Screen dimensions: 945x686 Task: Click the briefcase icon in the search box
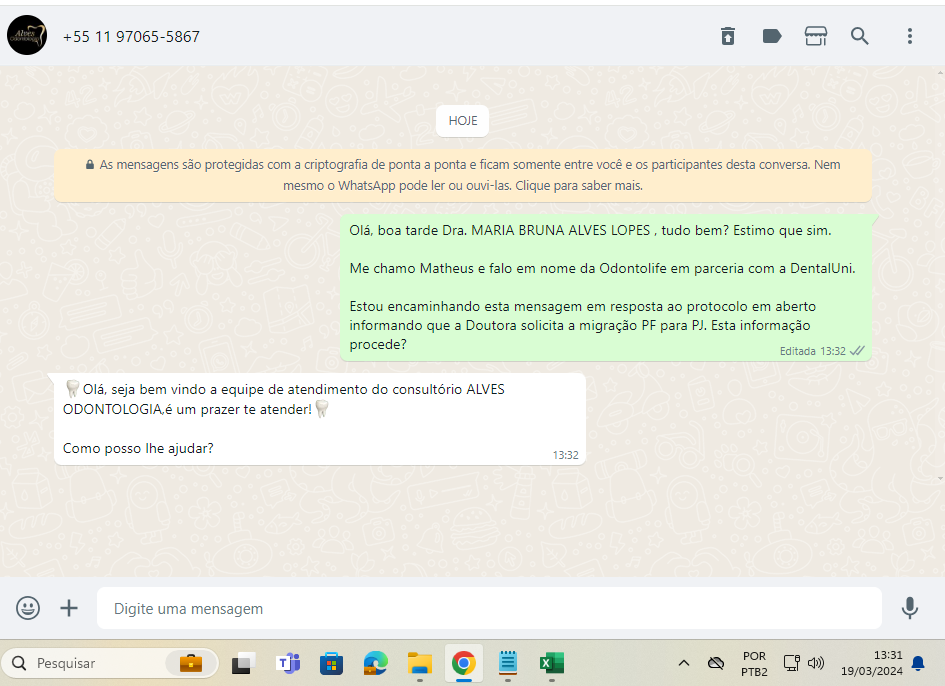click(191, 663)
